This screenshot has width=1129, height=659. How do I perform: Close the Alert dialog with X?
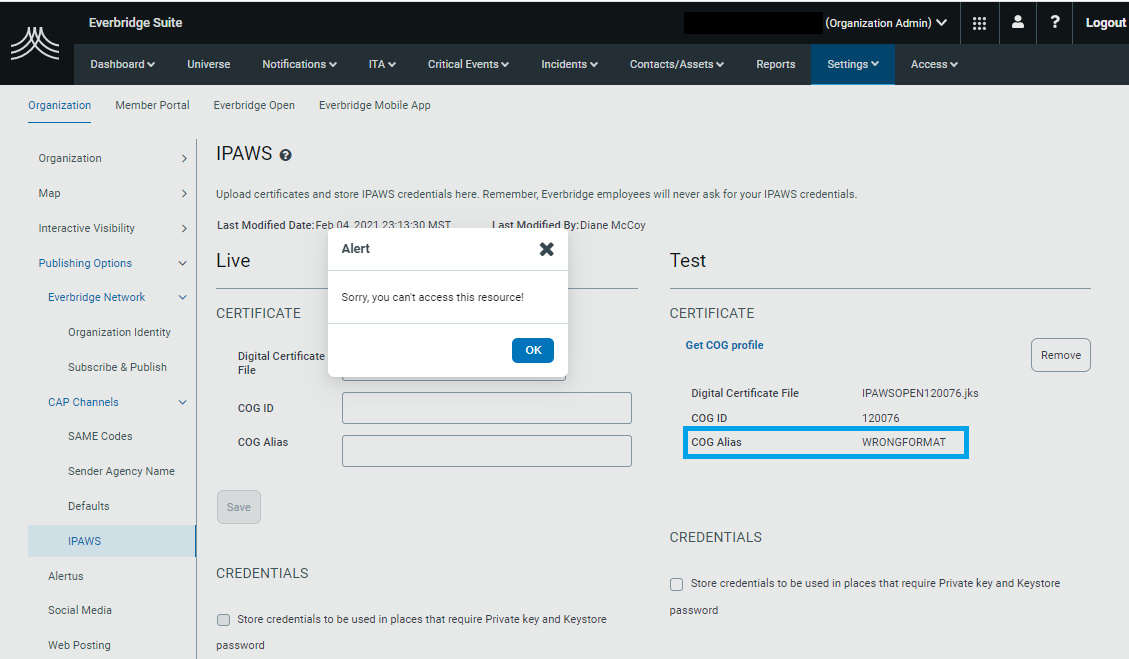[546, 249]
